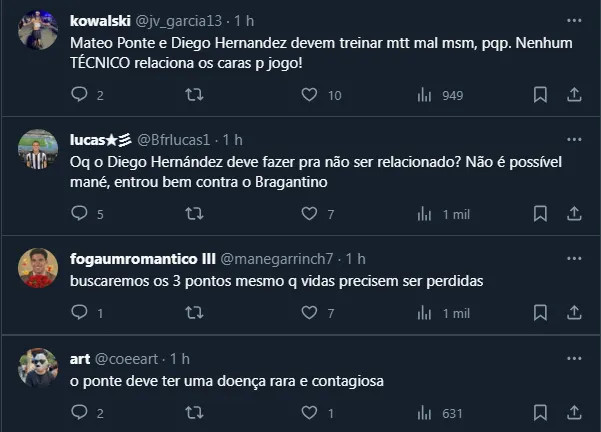This screenshot has width=601, height=432.
Task: Open more options on fogaumromantico III's tweet
Action: tap(574, 258)
